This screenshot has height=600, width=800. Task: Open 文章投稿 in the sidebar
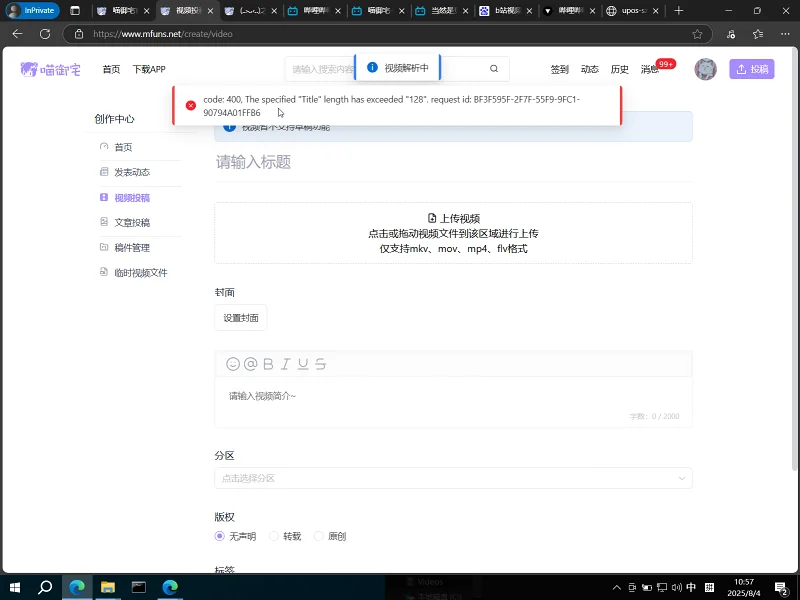tap(131, 222)
